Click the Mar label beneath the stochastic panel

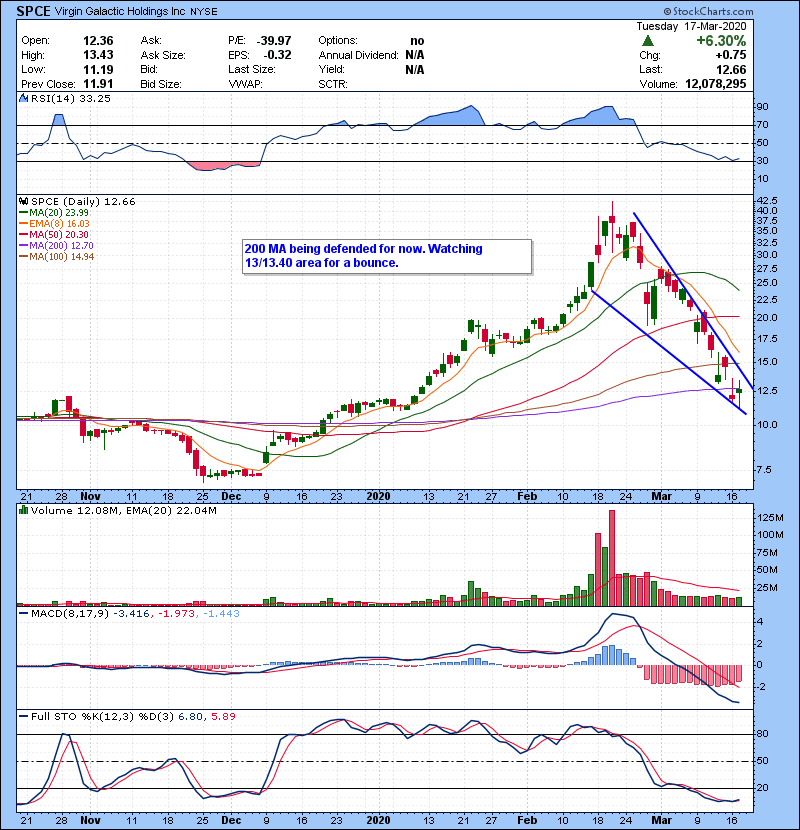point(661,821)
